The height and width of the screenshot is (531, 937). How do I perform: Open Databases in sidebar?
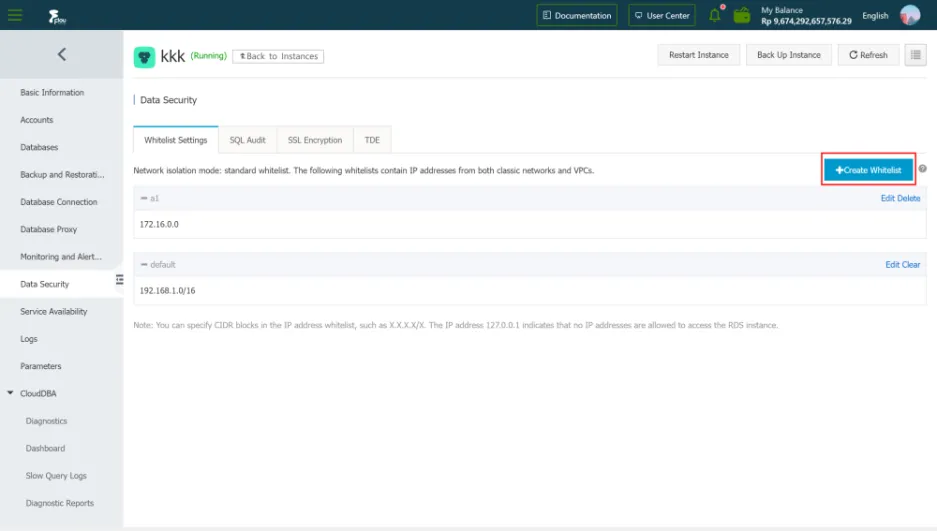click(x=39, y=147)
